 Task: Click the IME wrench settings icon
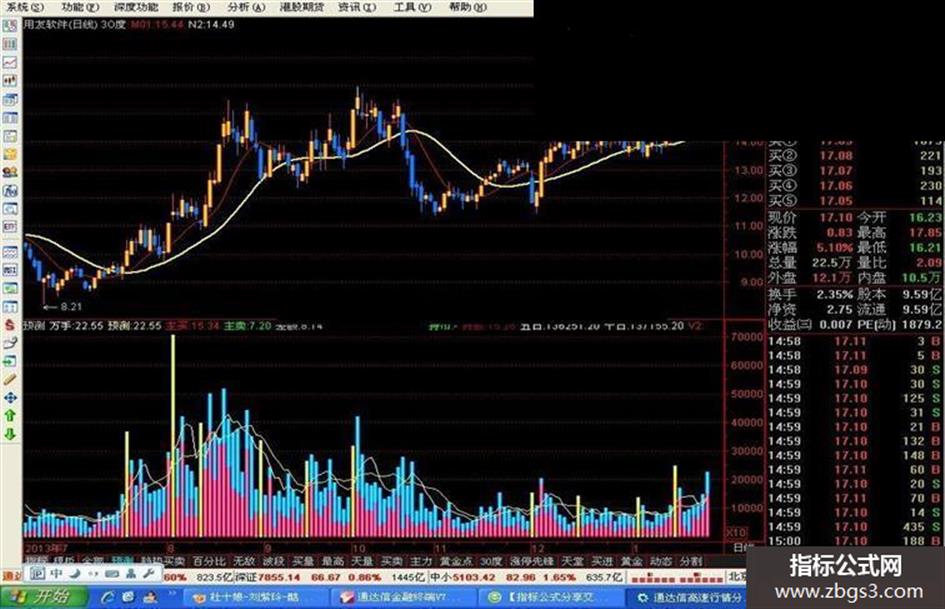[148, 573]
